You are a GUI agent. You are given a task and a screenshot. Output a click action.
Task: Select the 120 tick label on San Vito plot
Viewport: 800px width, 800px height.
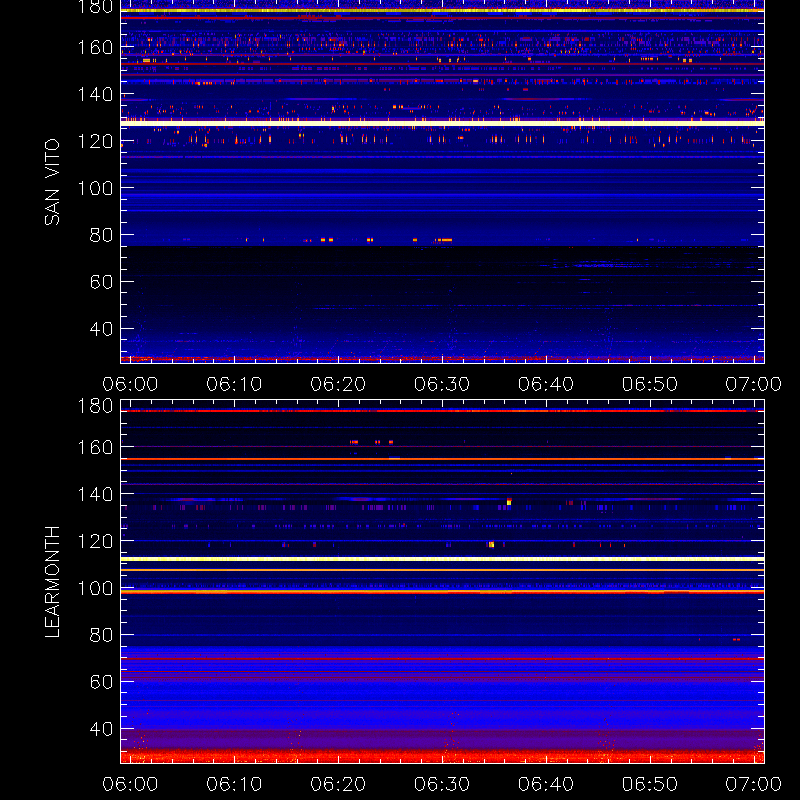[x=95, y=141]
